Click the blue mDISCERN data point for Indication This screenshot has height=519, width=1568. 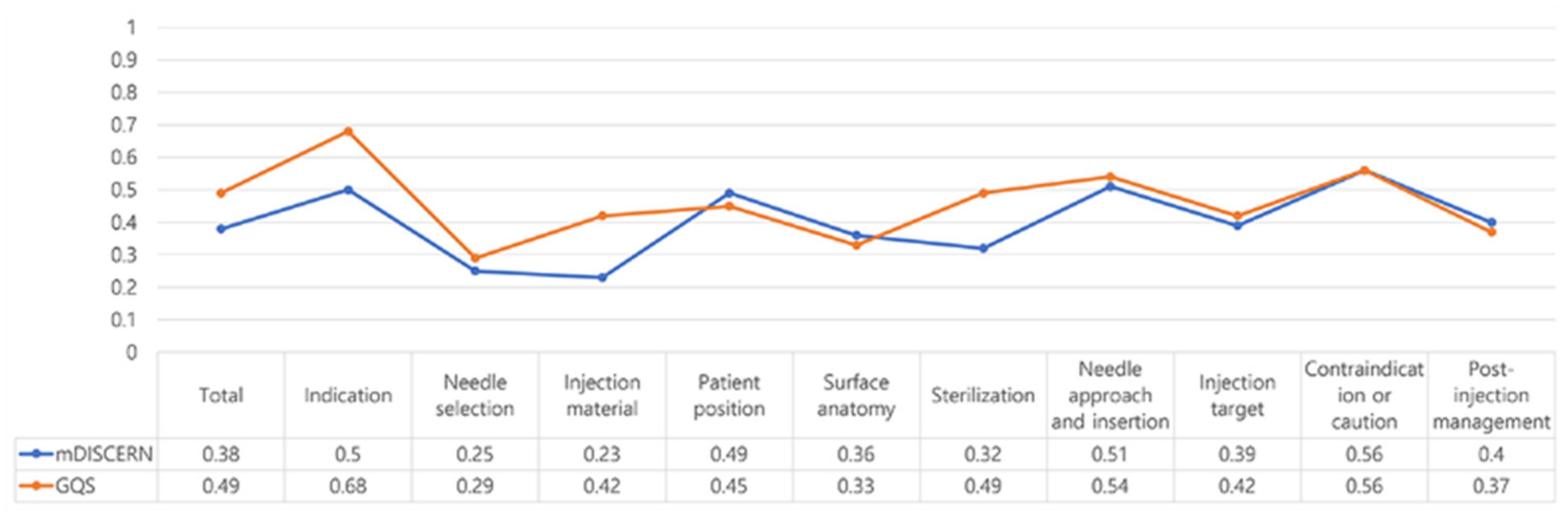click(x=348, y=190)
